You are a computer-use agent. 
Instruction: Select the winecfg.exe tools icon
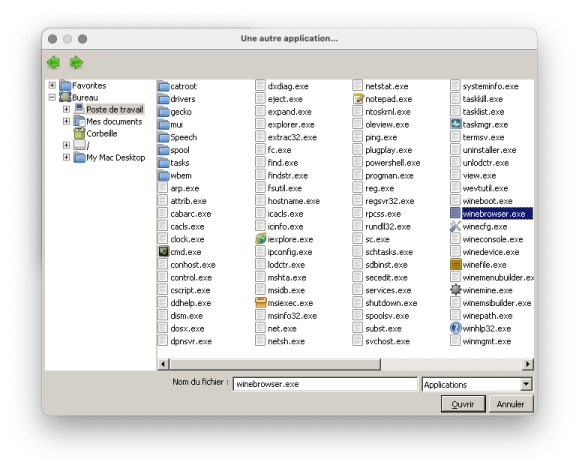[x=456, y=226]
